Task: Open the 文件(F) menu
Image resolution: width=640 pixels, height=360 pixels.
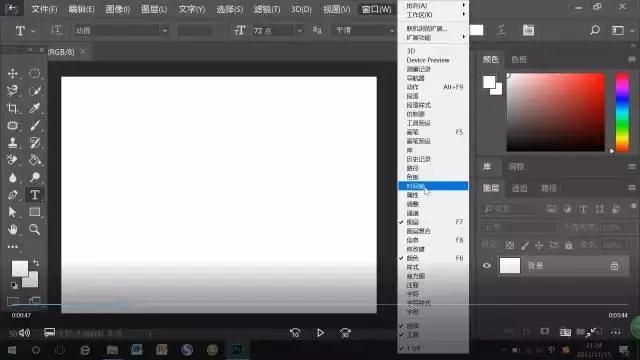Action: click(44, 9)
